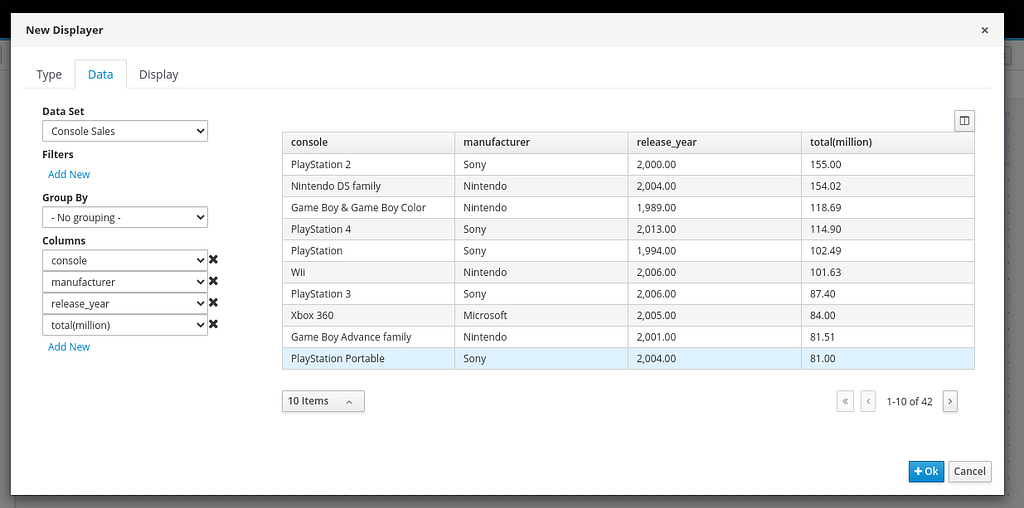Open the 10 Items page size dropdown
The width and height of the screenshot is (1024, 508).
(x=323, y=401)
